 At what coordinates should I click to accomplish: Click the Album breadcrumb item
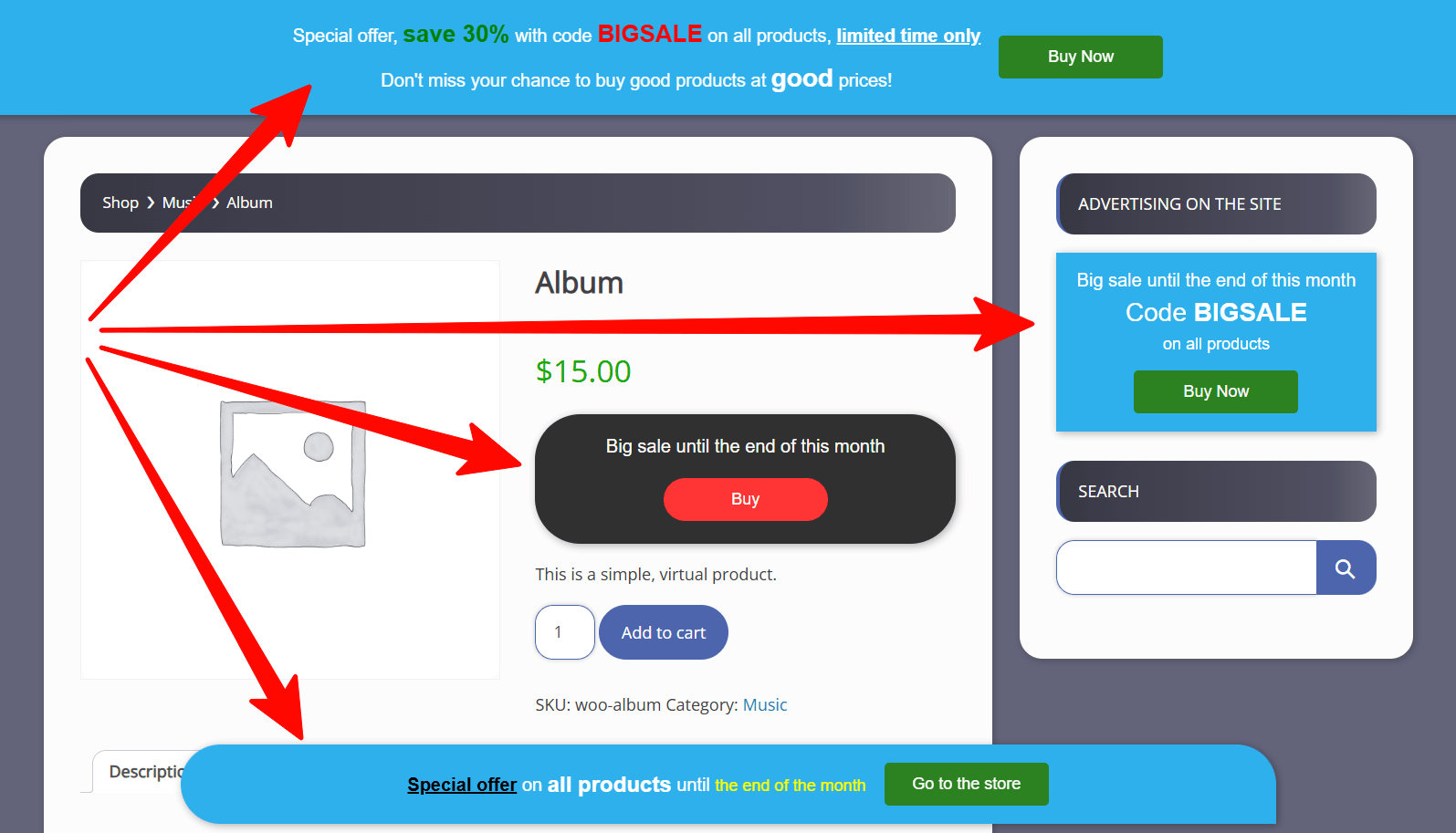(x=249, y=203)
